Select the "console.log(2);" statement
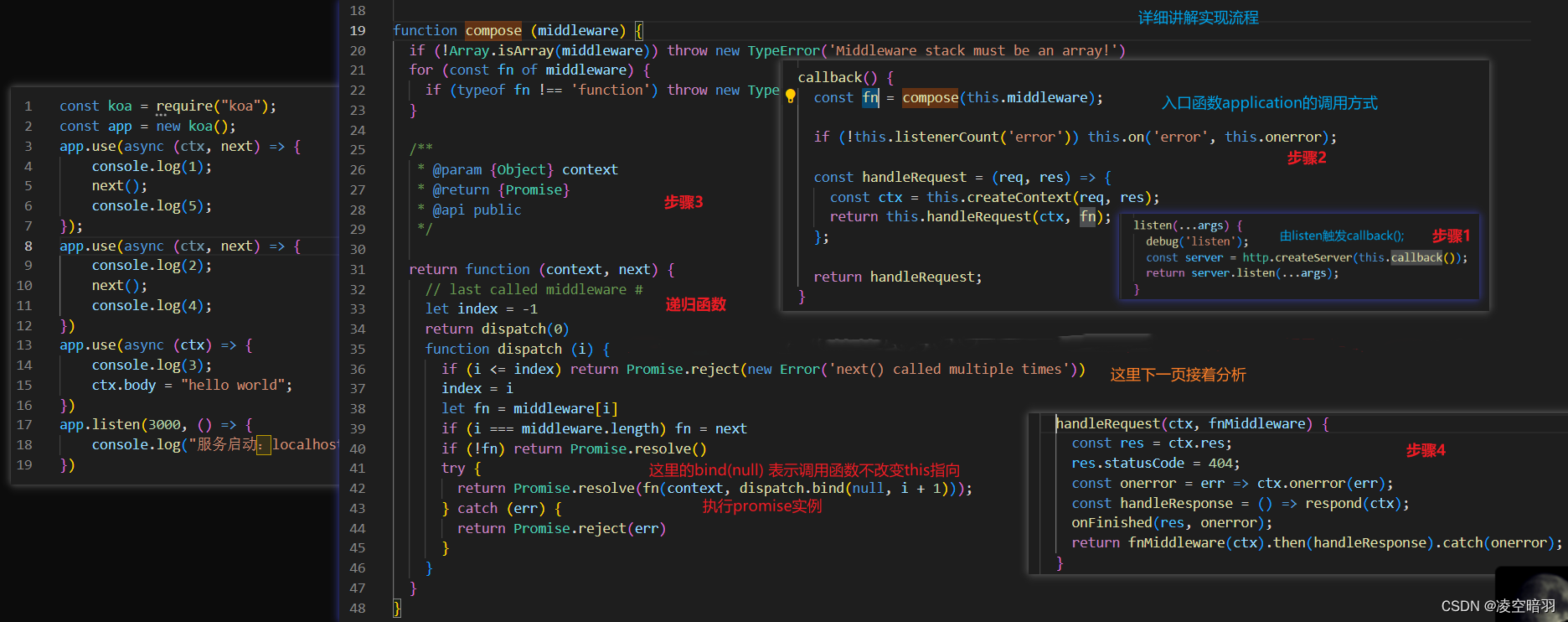This screenshot has width=1568, height=622. tap(152, 266)
